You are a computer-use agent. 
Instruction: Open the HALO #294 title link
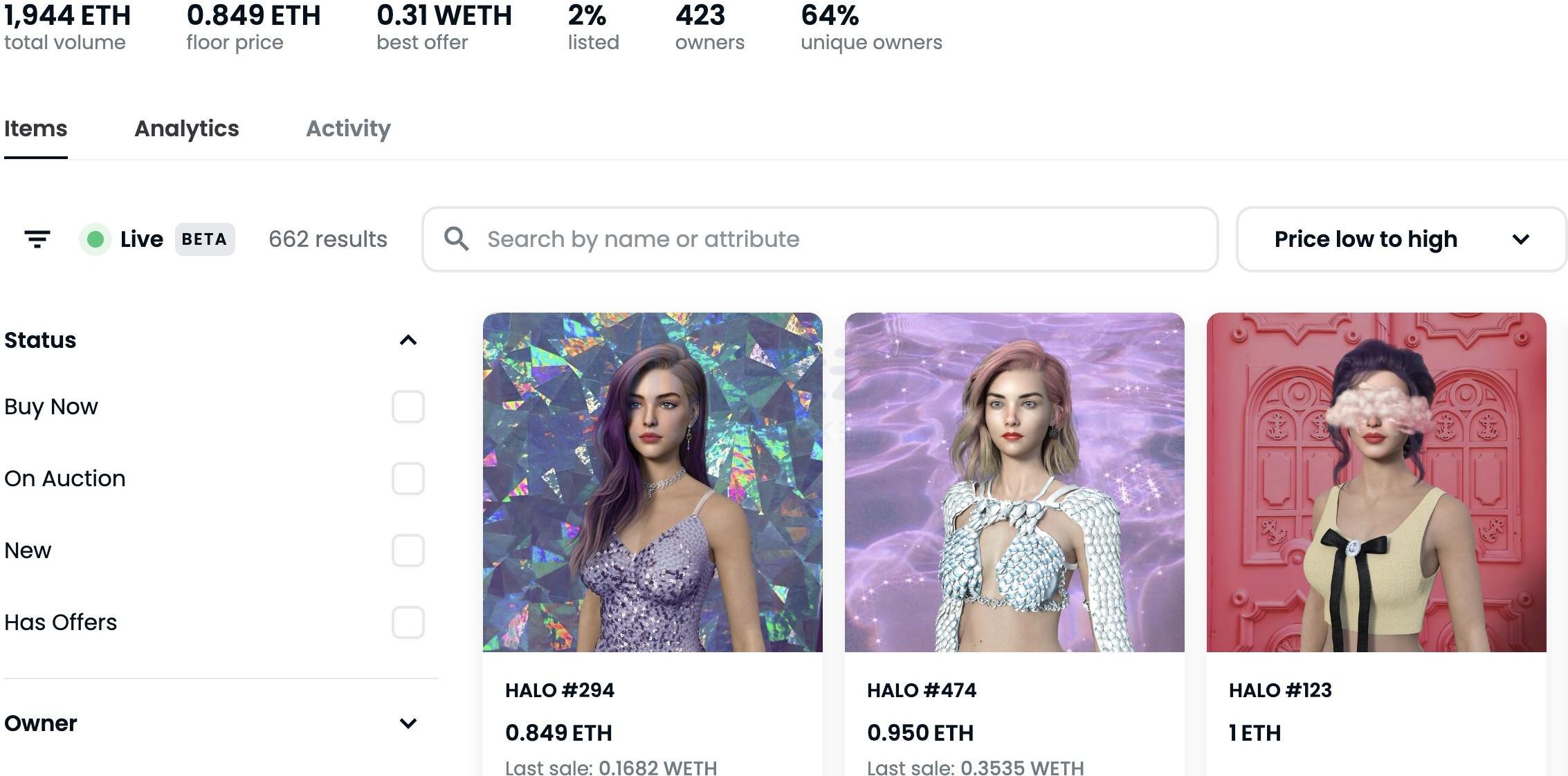click(x=560, y=690)
